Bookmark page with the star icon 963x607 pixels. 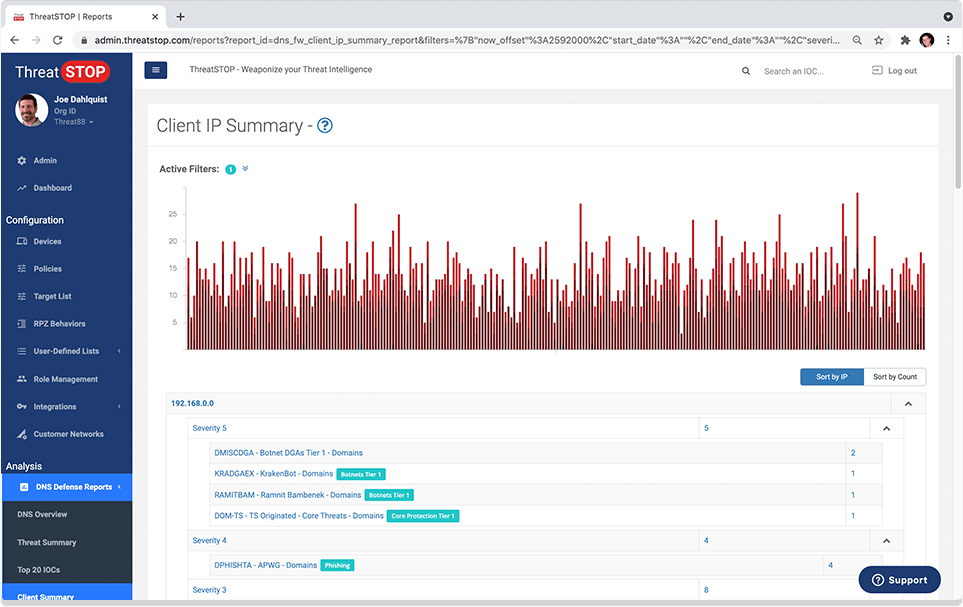pyautogui.click(x=879, y=40)
